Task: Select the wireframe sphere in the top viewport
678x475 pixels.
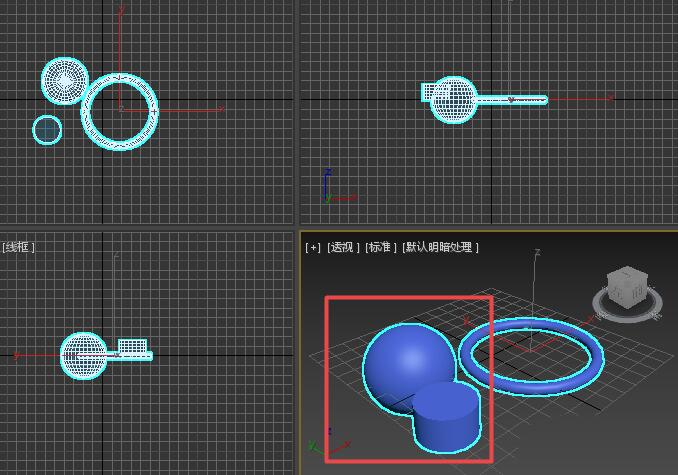Action: point(65,81)
